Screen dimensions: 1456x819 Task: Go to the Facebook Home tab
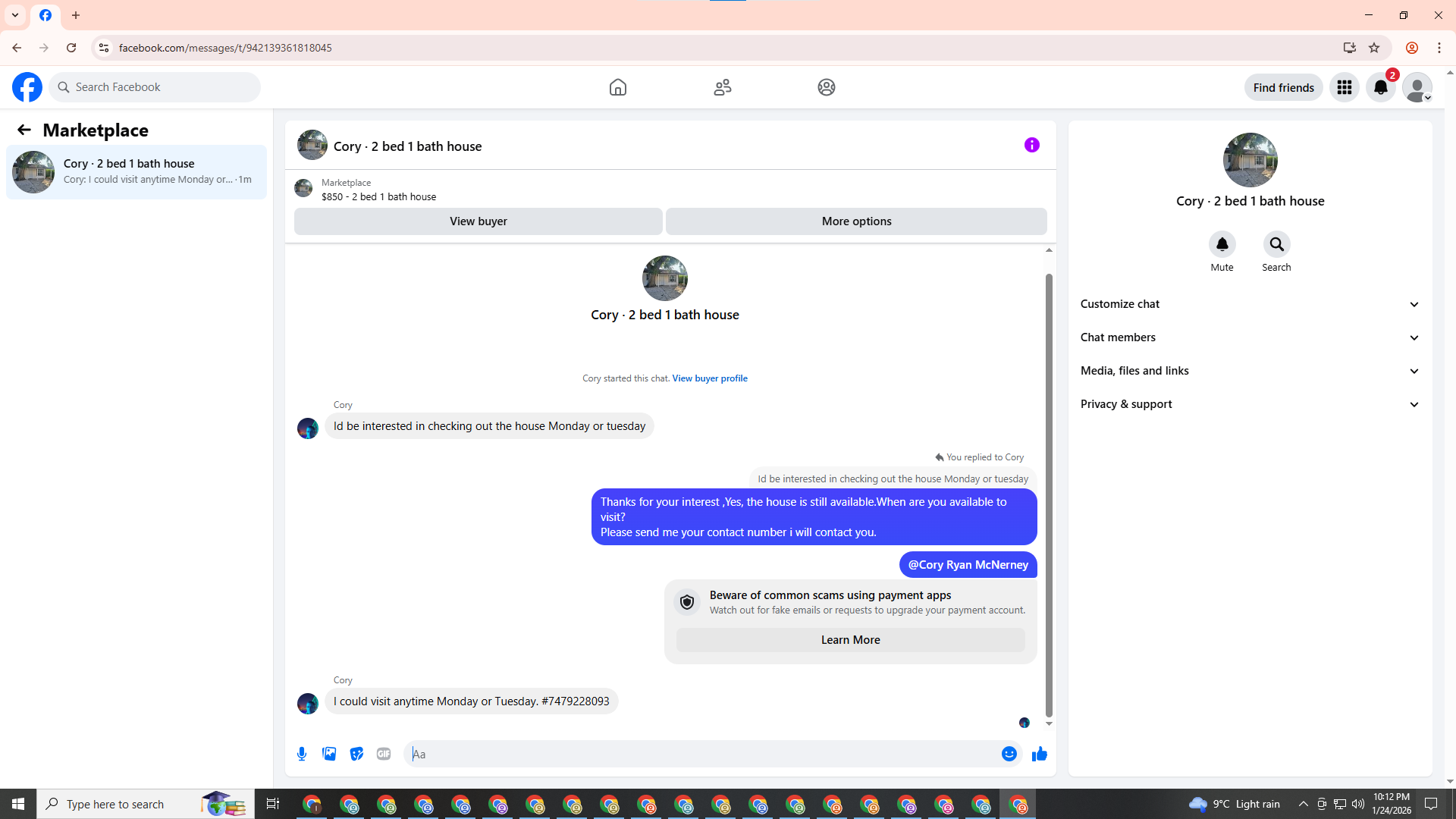617,87
